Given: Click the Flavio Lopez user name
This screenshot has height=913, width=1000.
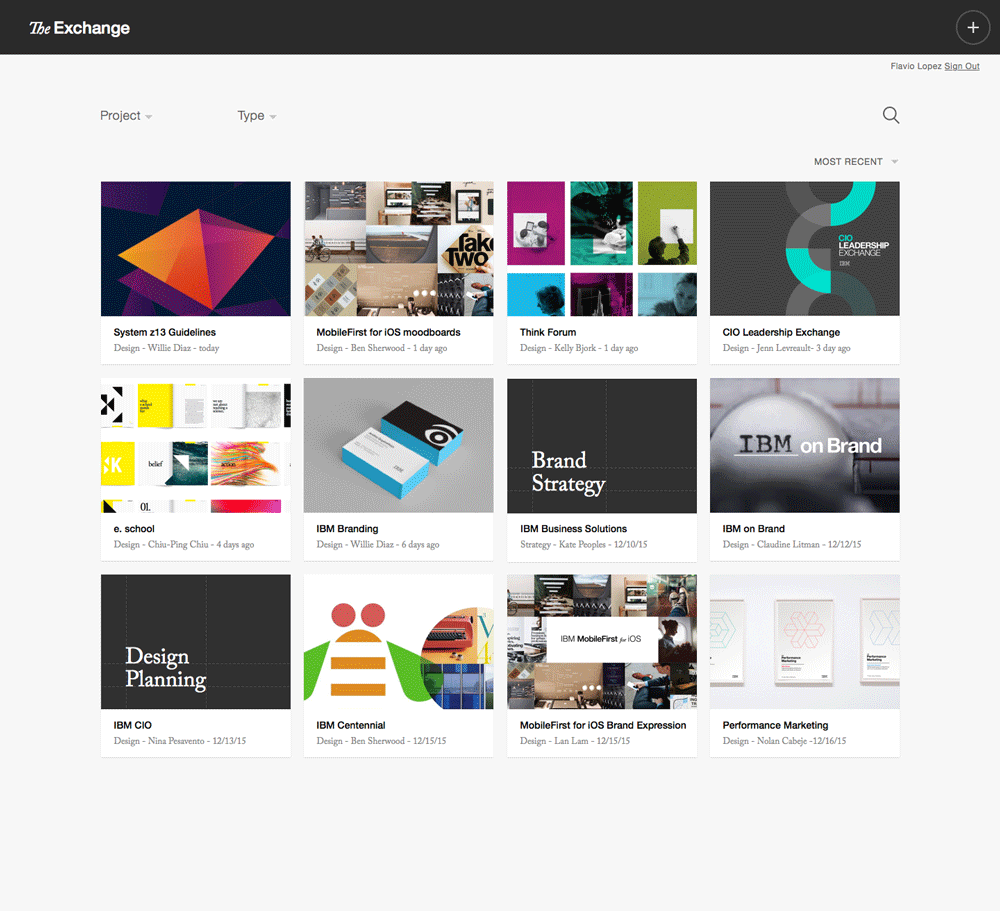Looking at the screenshot, I should point(916,66).
